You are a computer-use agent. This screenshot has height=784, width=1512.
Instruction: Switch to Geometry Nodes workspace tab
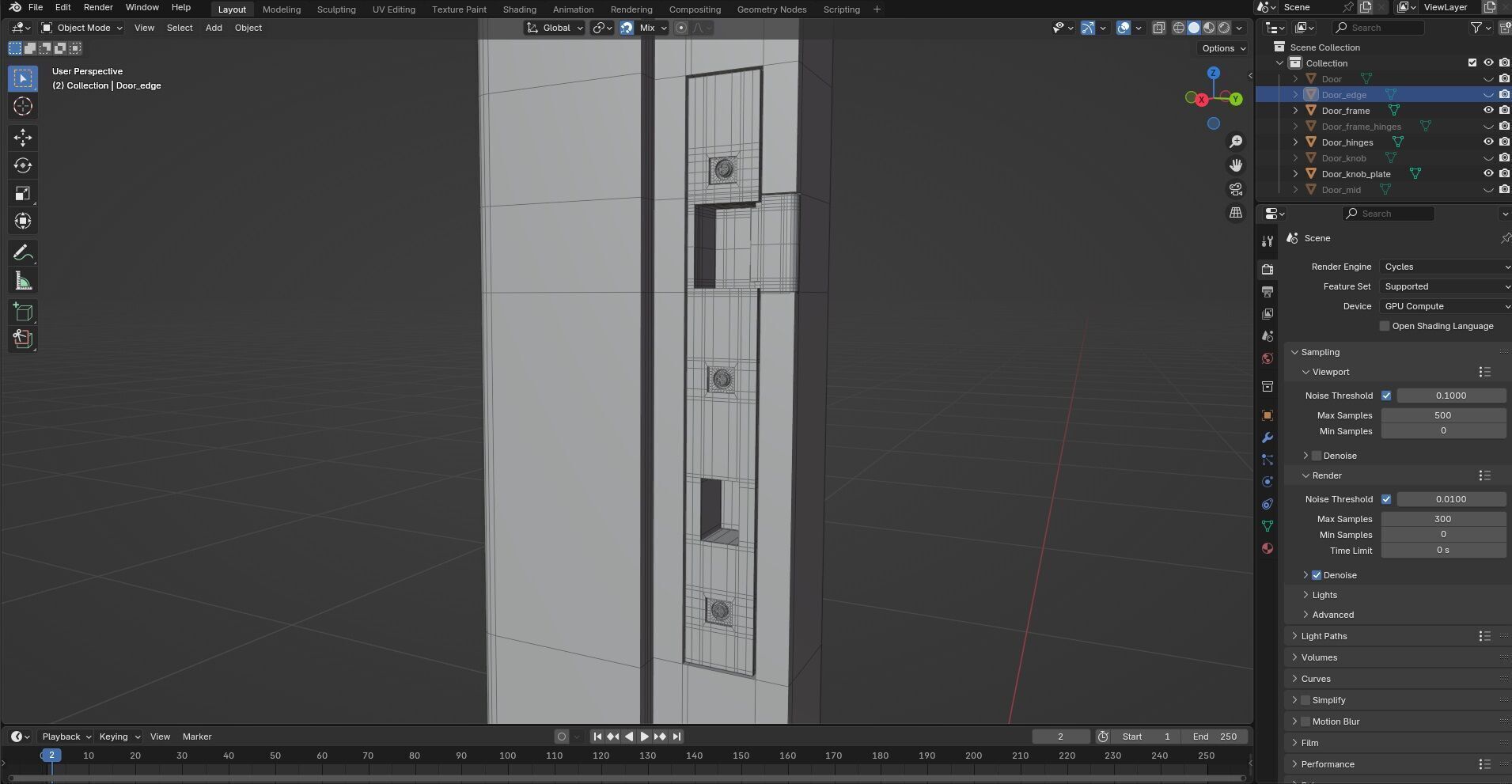pyautogui.click(x=771, y=9)
